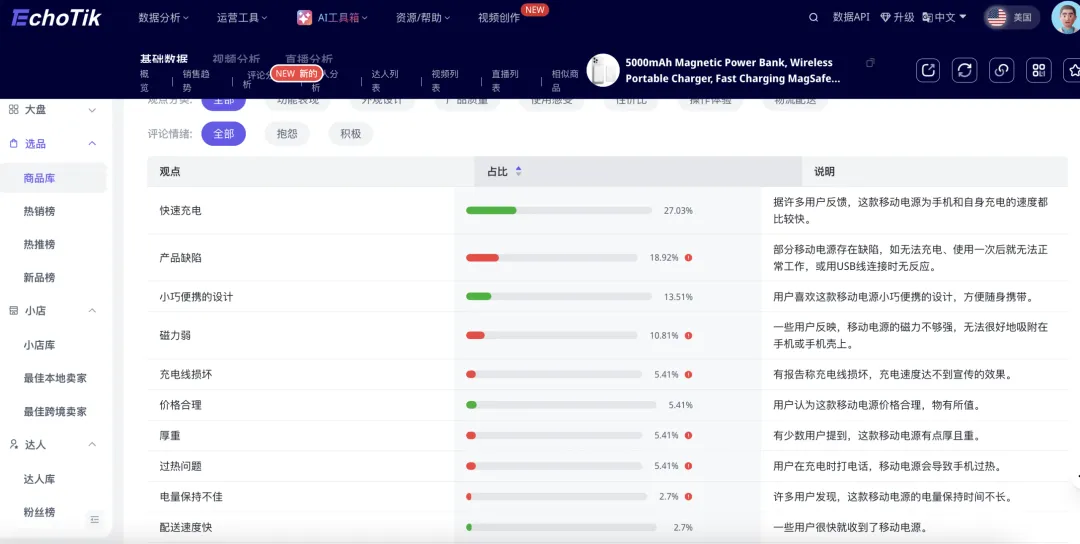Open 热销榜 in the sidebar
This screenshot has height=544, width=1080.
(40, 211)
